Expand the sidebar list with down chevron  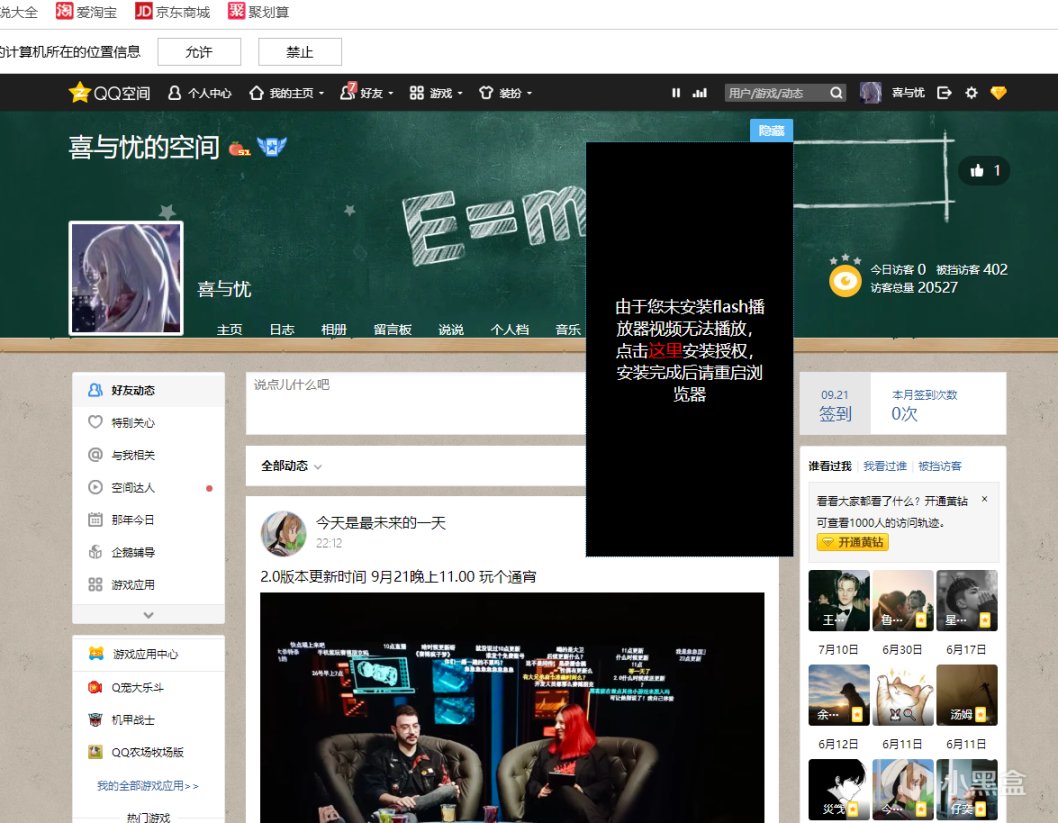[x=148, y=615]
